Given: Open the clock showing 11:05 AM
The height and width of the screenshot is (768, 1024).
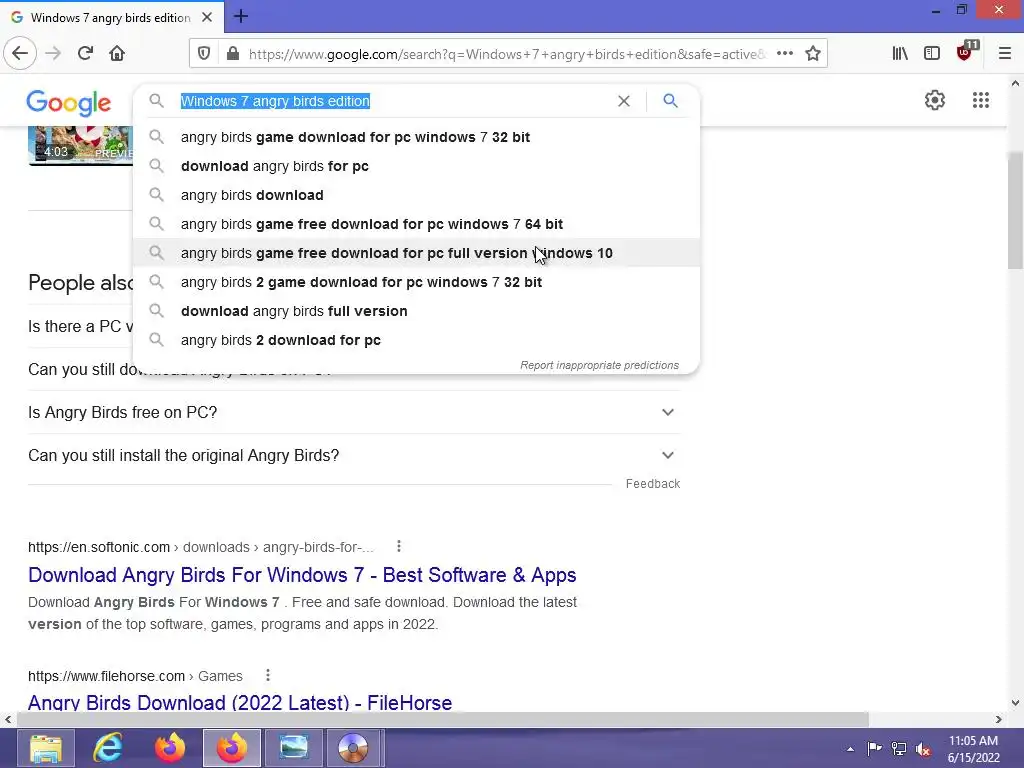Looking at the screenshot, I should click(973, 749).
